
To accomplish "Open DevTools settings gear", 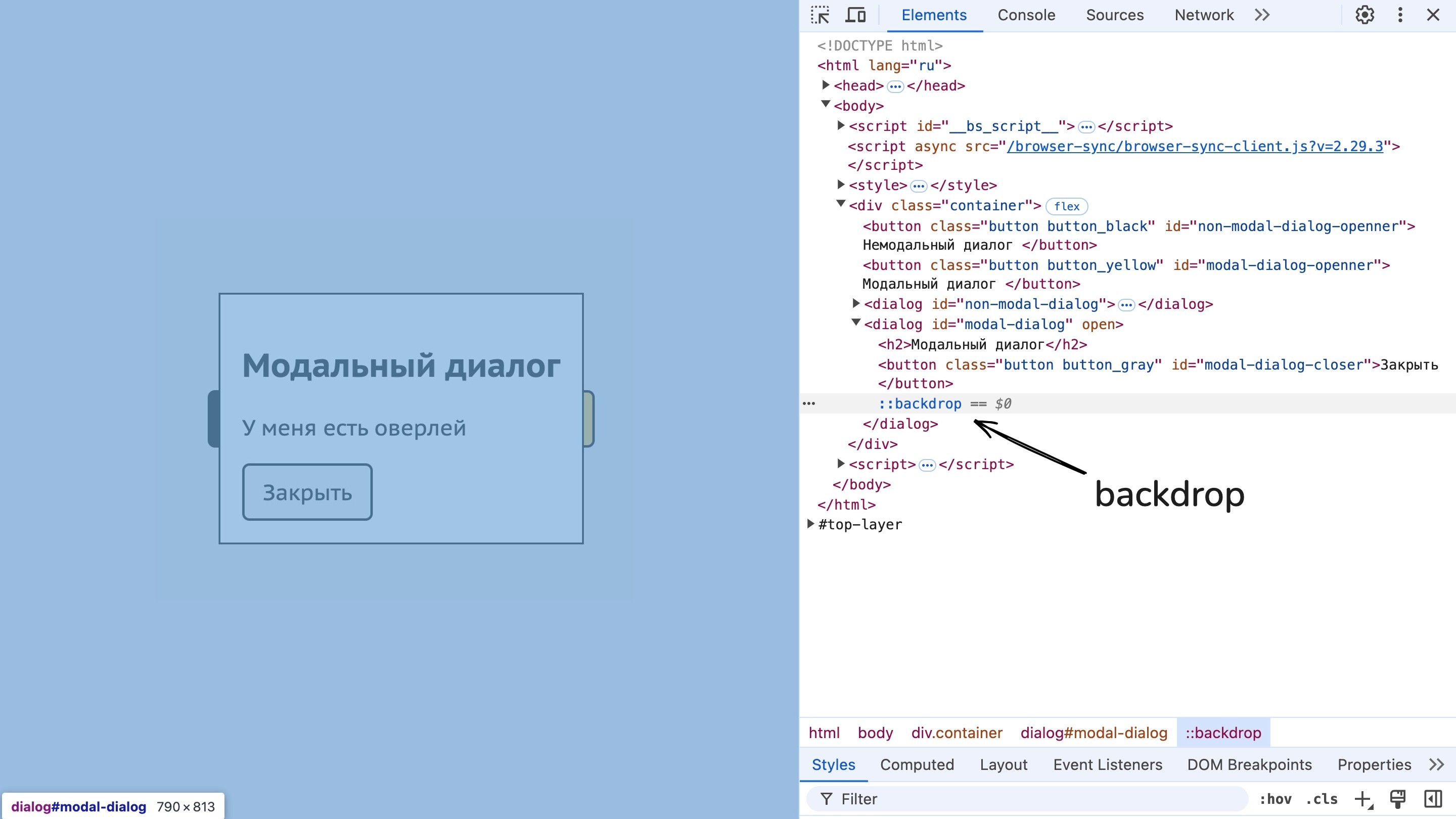I will (1364, 15).
